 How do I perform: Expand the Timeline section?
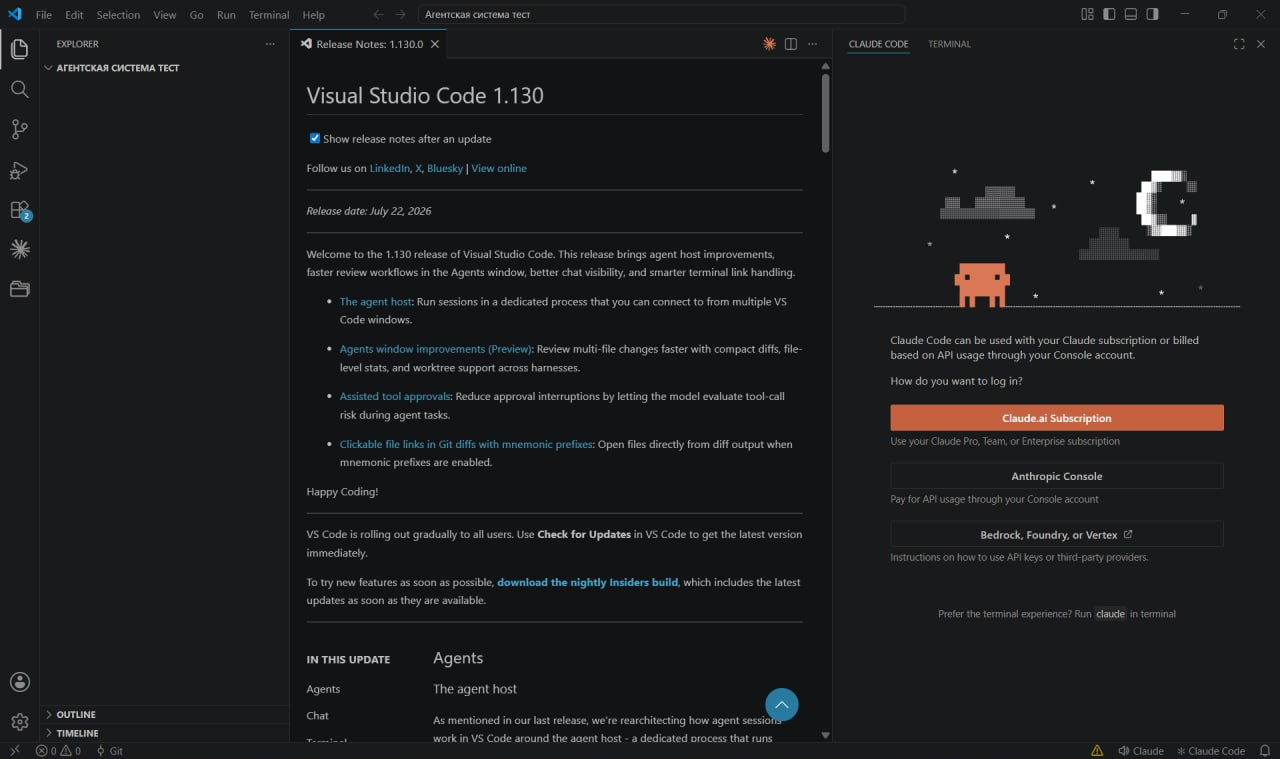[165, 733]
